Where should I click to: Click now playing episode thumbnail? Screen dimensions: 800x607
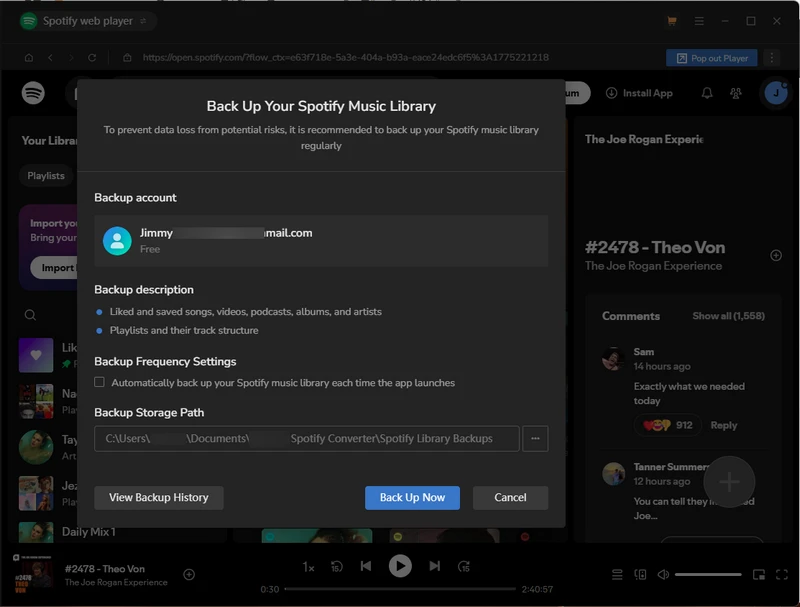[x=33, y=574]
